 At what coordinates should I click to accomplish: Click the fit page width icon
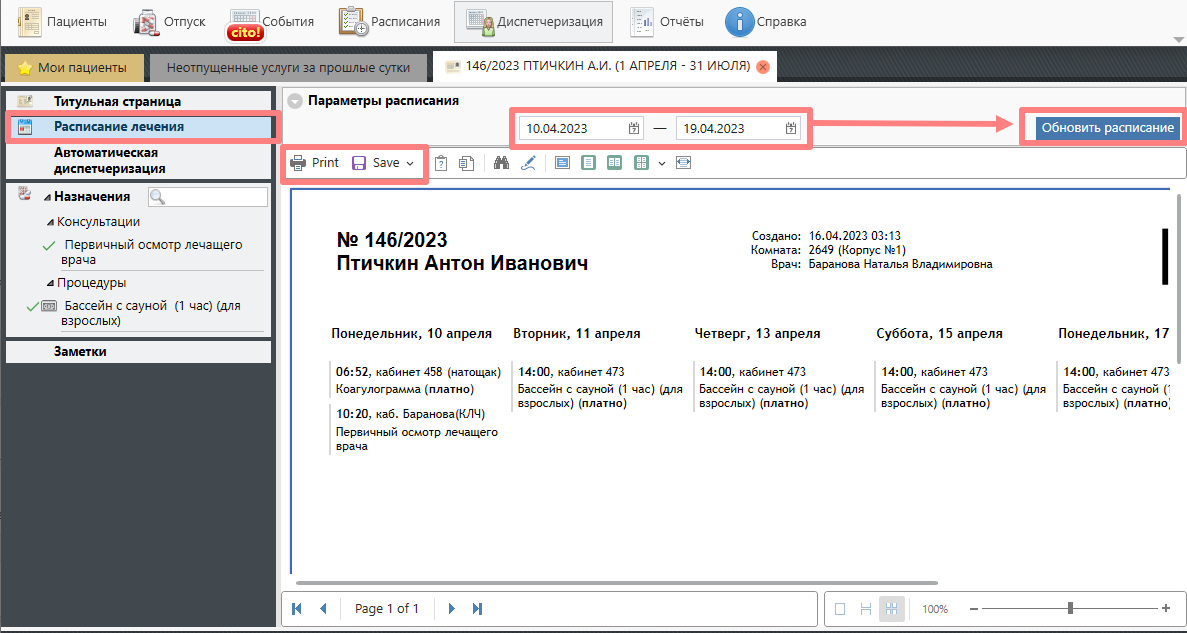tap(684, 163)
